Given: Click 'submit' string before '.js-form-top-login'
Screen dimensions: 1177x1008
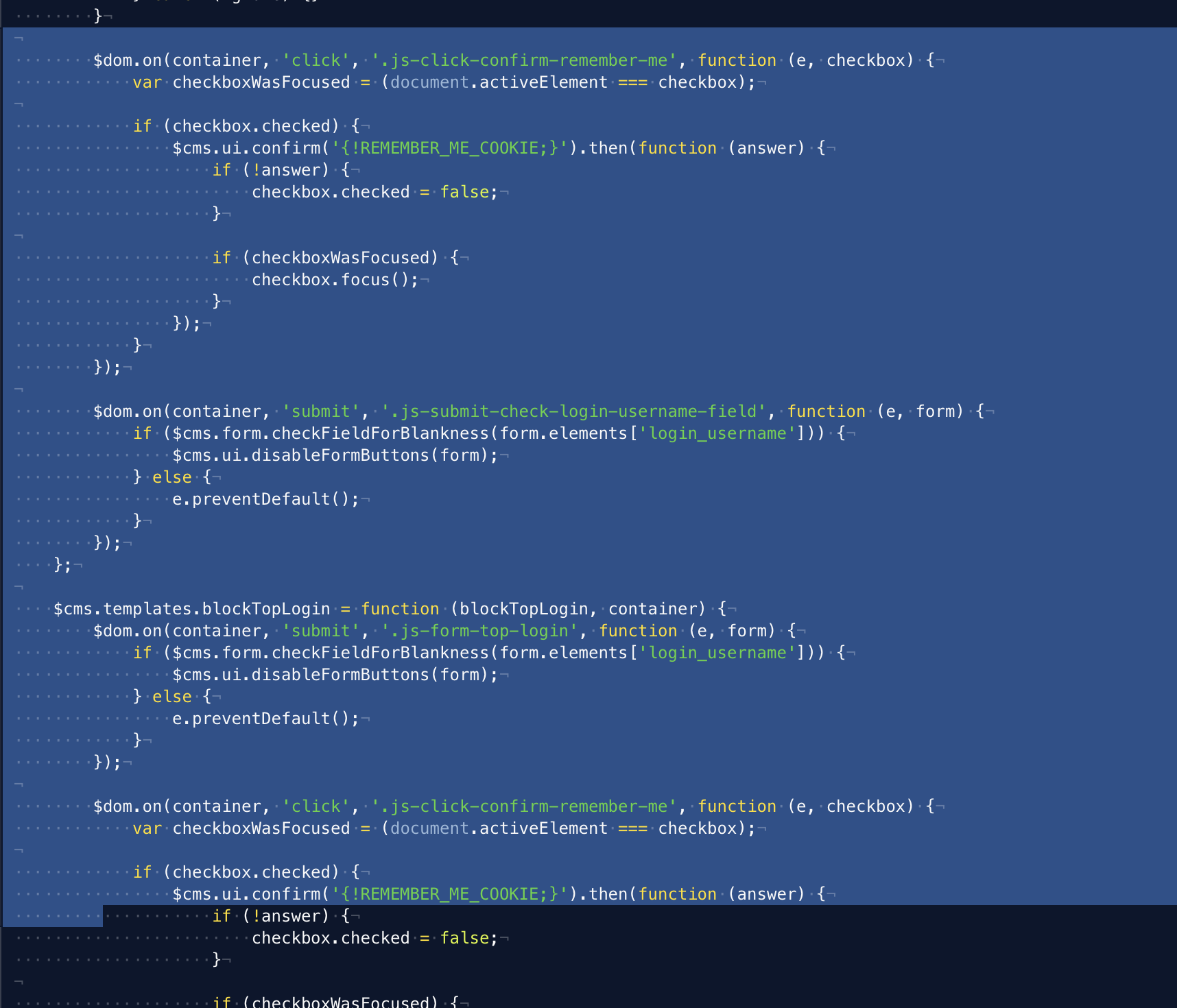Looking at the screenshot, I should [x=320, y=631].
